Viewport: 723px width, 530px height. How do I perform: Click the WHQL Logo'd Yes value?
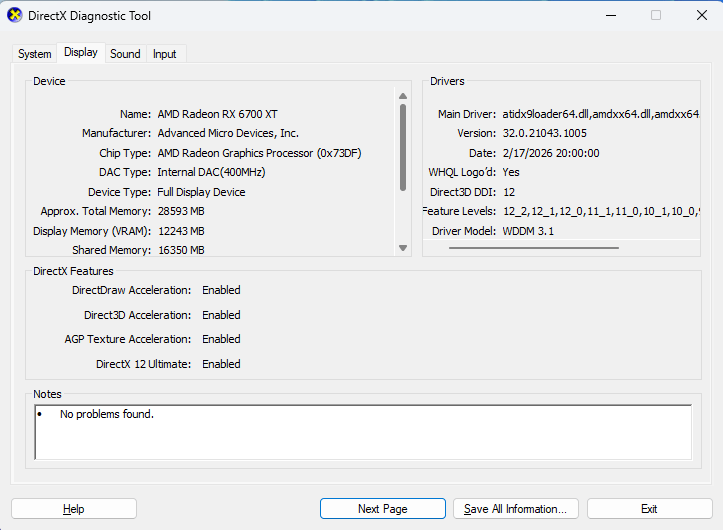[x=511, y=172]
